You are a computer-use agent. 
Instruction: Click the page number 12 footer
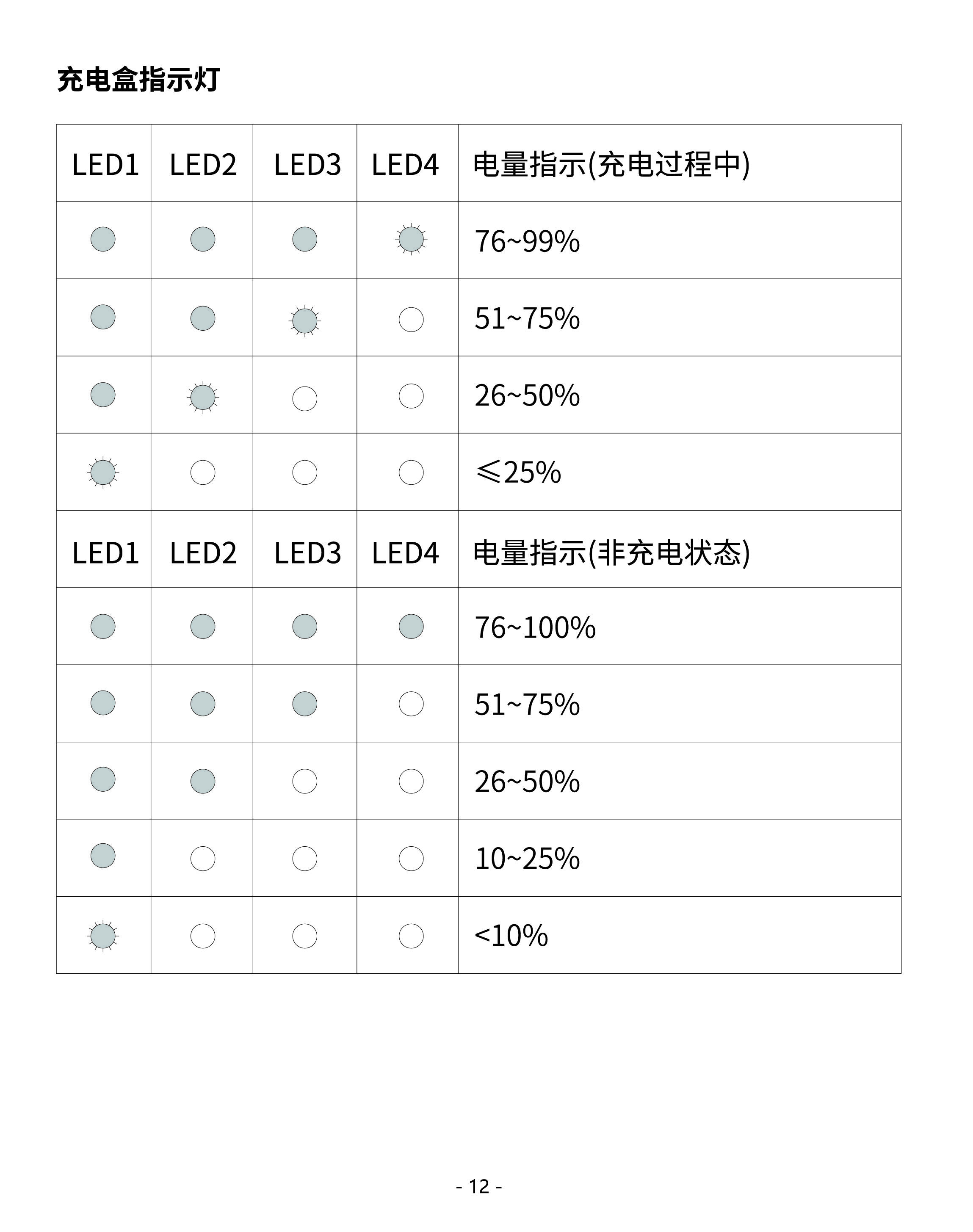pos(479,1186)
